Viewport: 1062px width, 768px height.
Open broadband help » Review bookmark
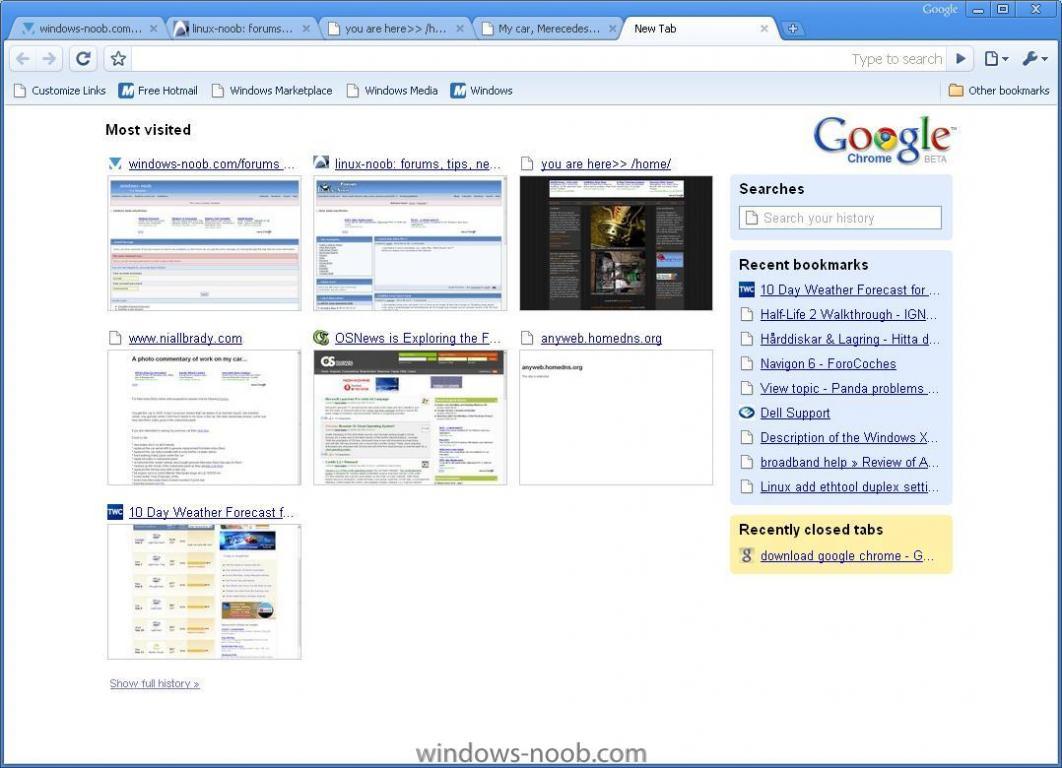[x=849, y=463]
